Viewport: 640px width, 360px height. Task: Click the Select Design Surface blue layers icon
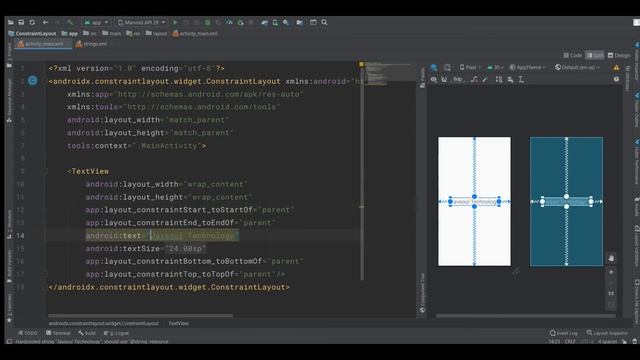point(434,67)
